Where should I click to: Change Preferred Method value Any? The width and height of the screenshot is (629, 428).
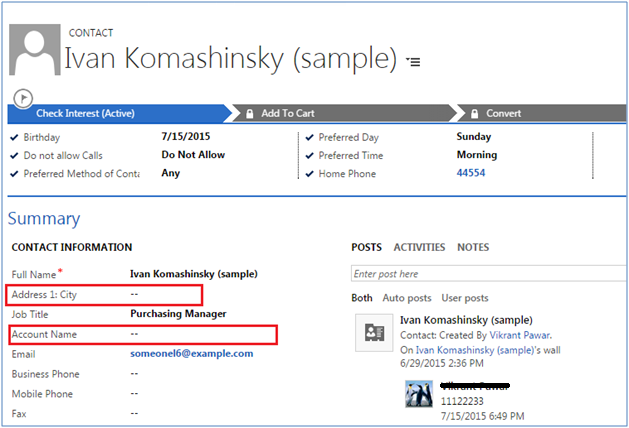coord(170,173)
